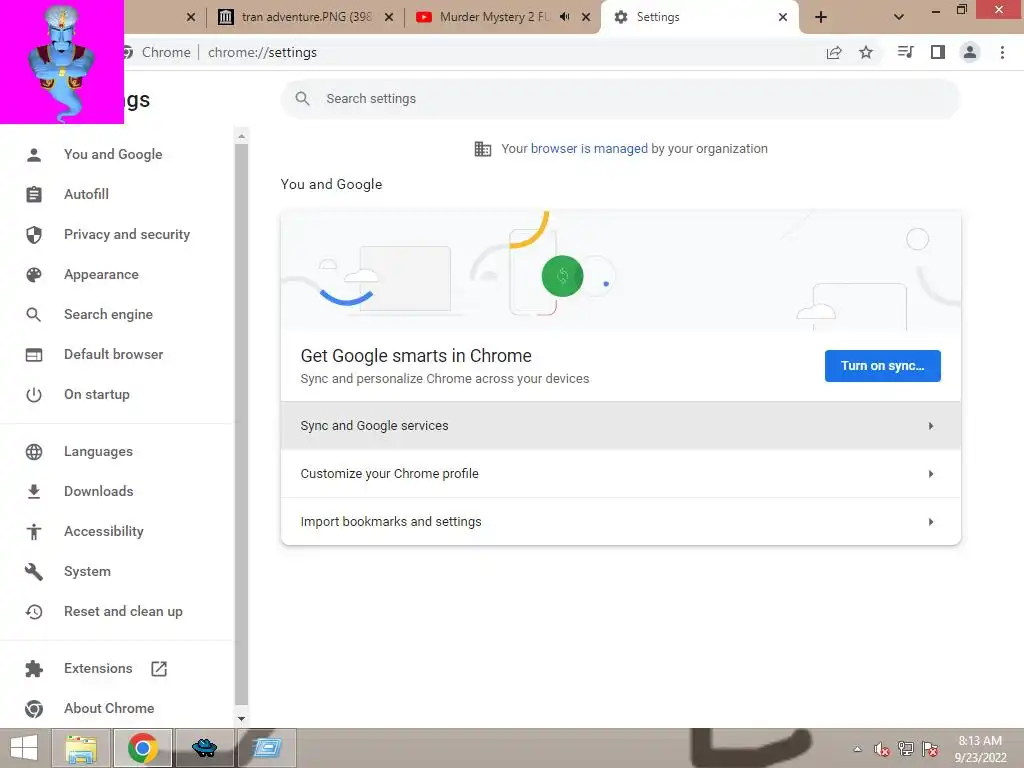Open the Windows Start button
This screenshot has height=768, width=1024.
pyautogui.click(x=24, y=748)
